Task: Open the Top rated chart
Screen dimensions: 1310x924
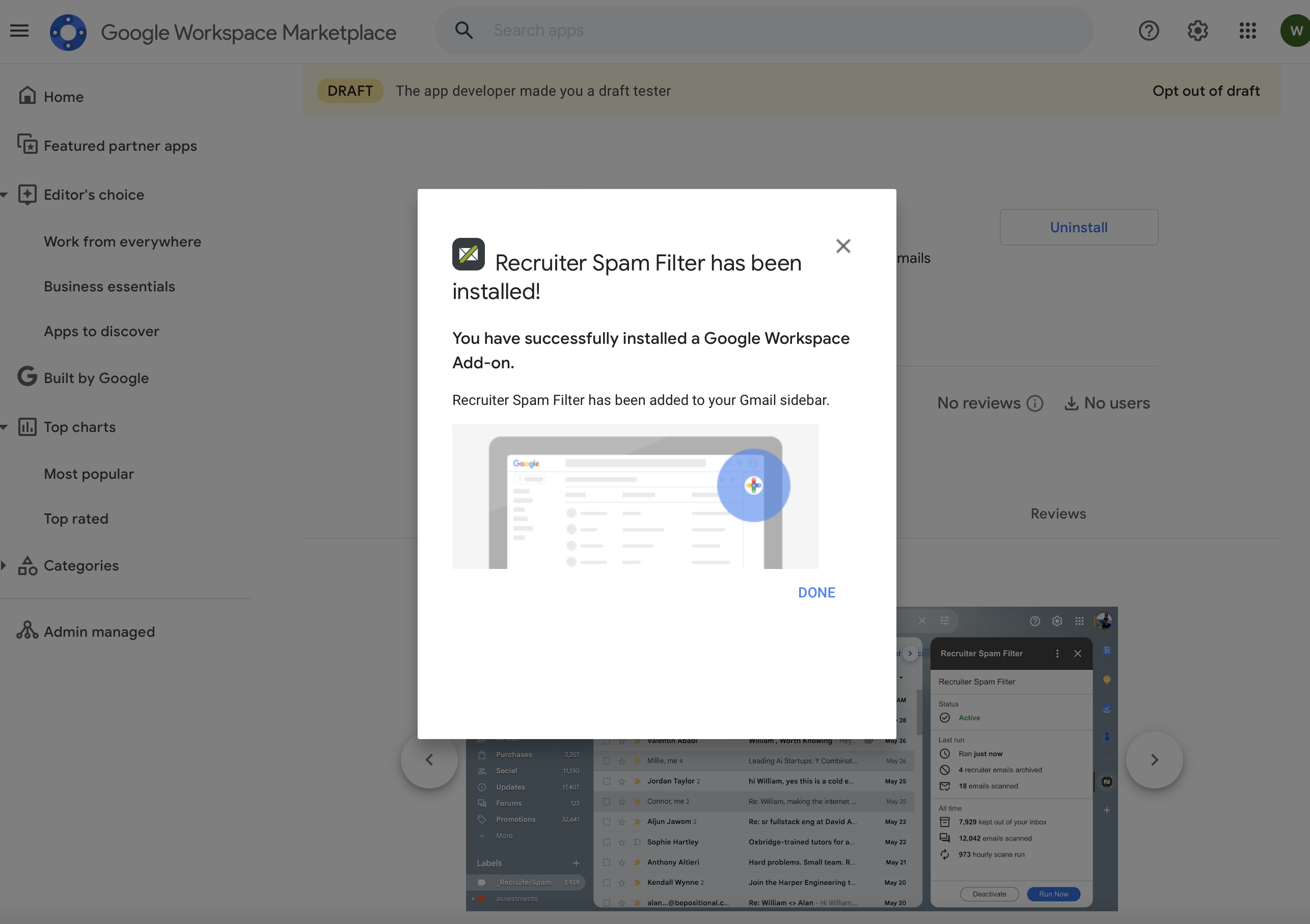Action: pos(76,519)
